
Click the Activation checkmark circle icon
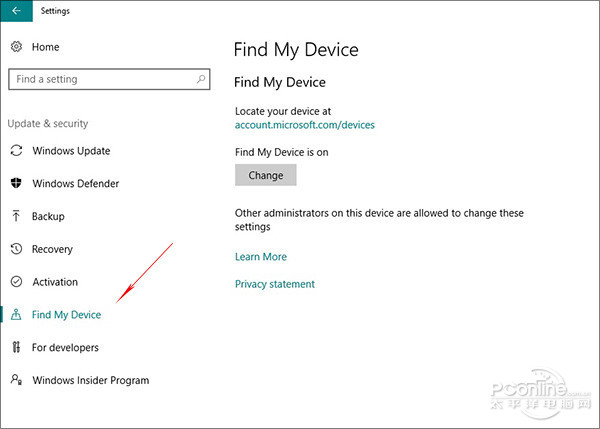[16, 282]
